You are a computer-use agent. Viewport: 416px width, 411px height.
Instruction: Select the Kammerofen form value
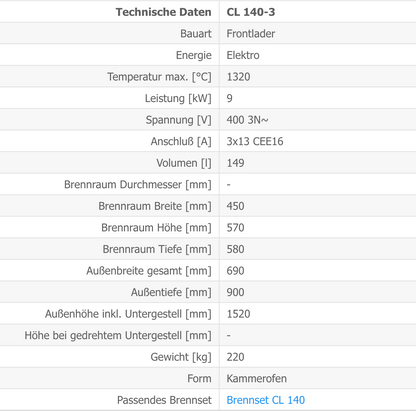(x=257, y=378)
